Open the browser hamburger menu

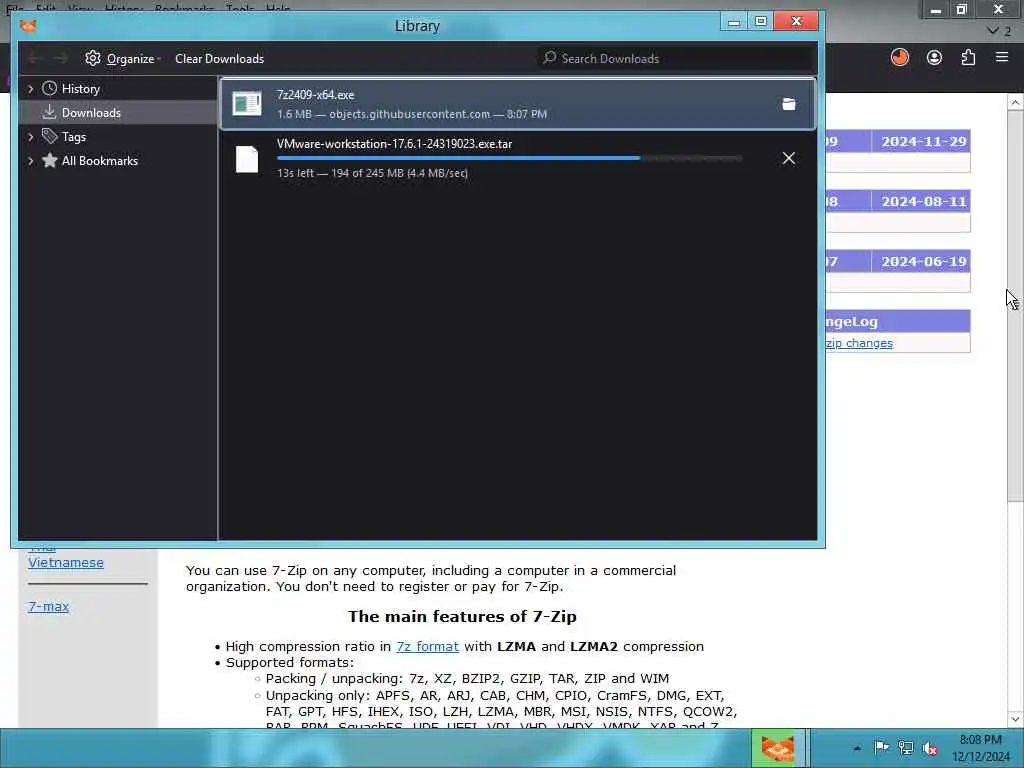1002,57
